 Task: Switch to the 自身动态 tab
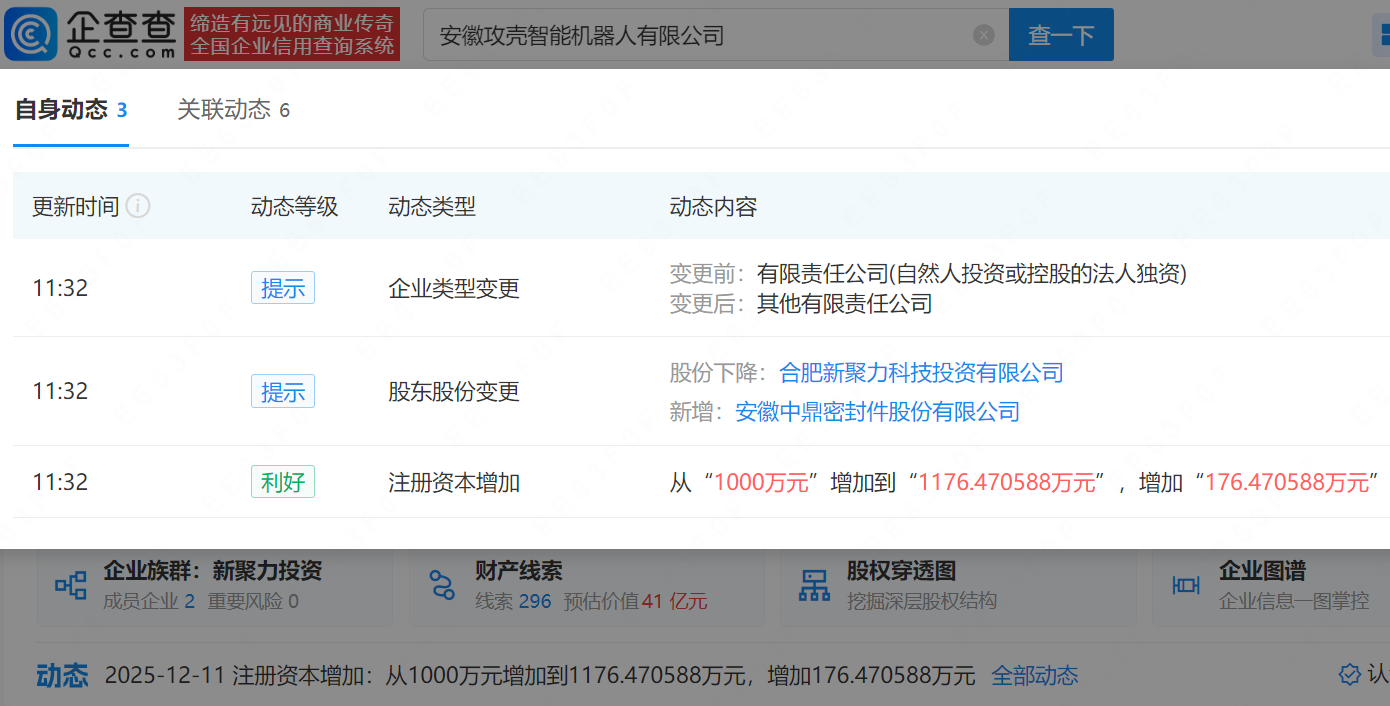click(61, 110)
